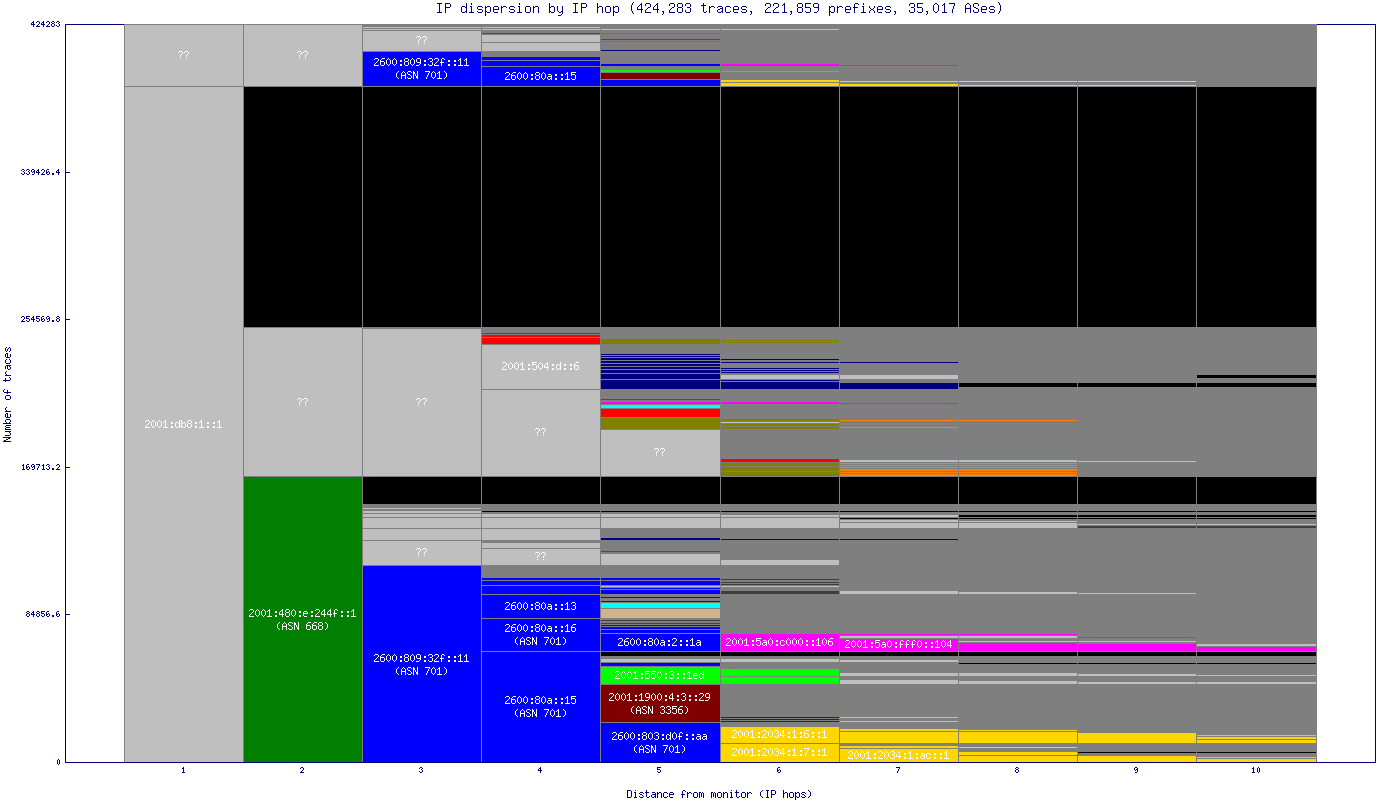Select the '??' block directly above the green ASN 668 block
The width and height of the screenshot is (1376, 800).
coord(303,402)
